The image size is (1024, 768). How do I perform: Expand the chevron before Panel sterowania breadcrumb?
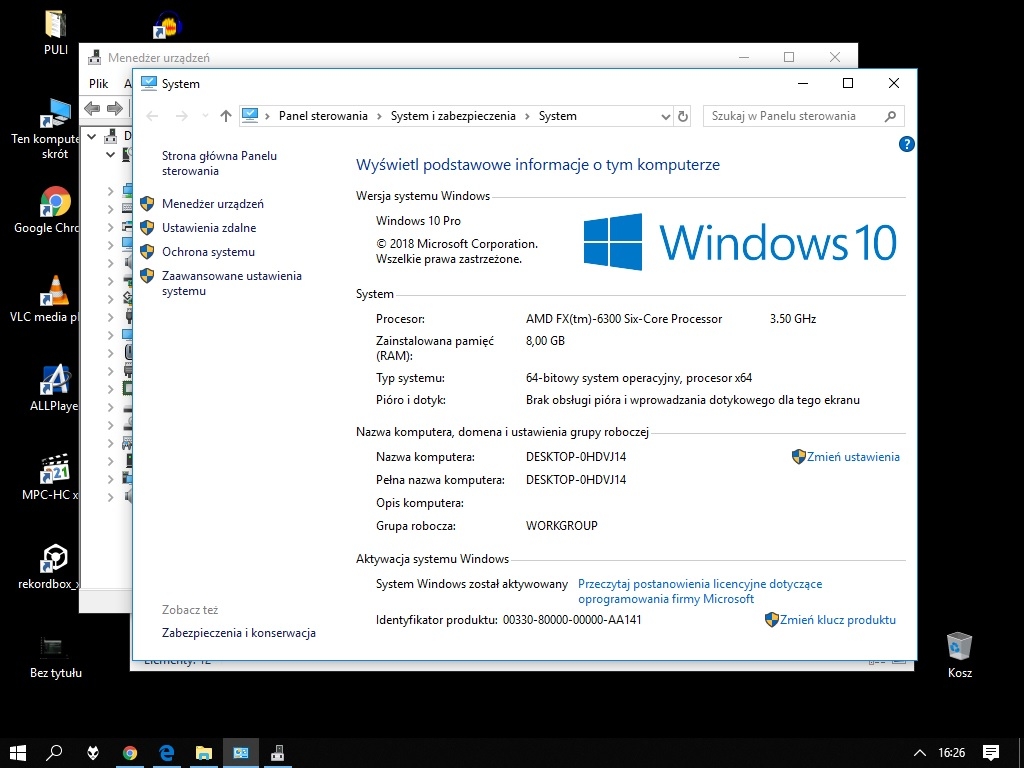267,116
